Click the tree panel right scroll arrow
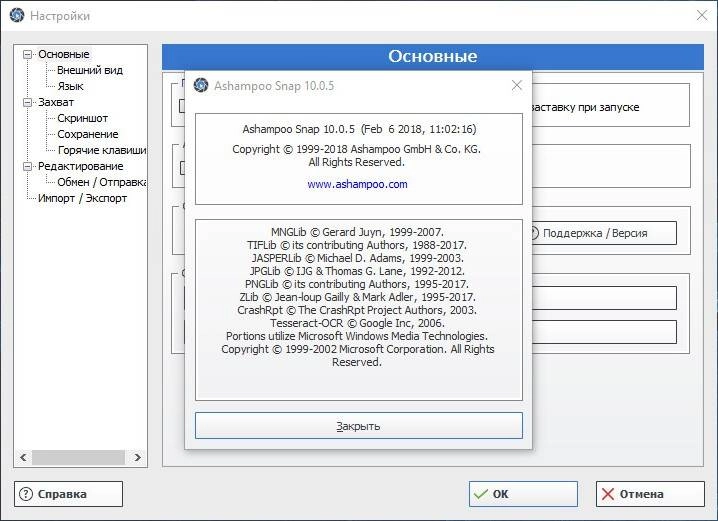The height and width of the screenshot is (521, 718). click(x=137, y=457)
